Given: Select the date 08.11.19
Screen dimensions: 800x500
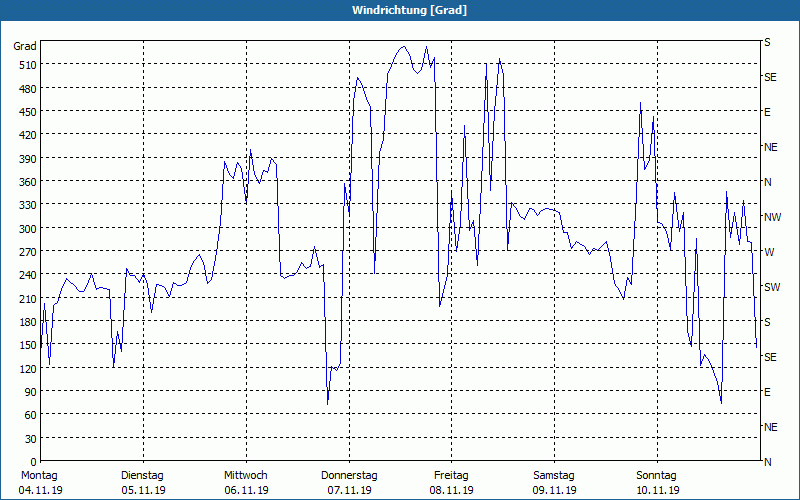Looking at the screenshot, I should 452,490.
